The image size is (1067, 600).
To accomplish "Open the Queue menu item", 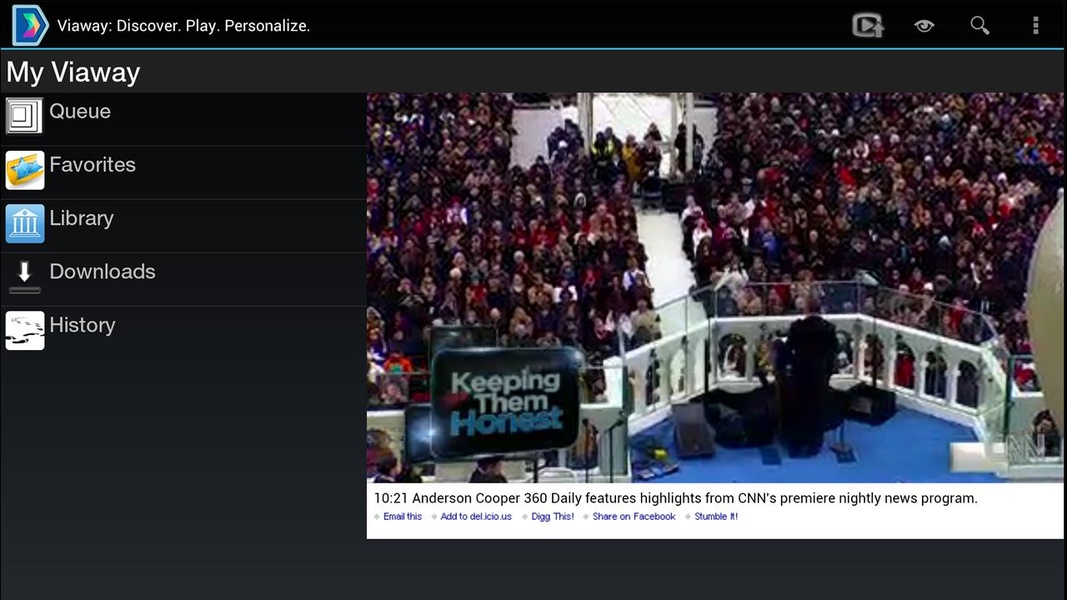I will [184, 119].
